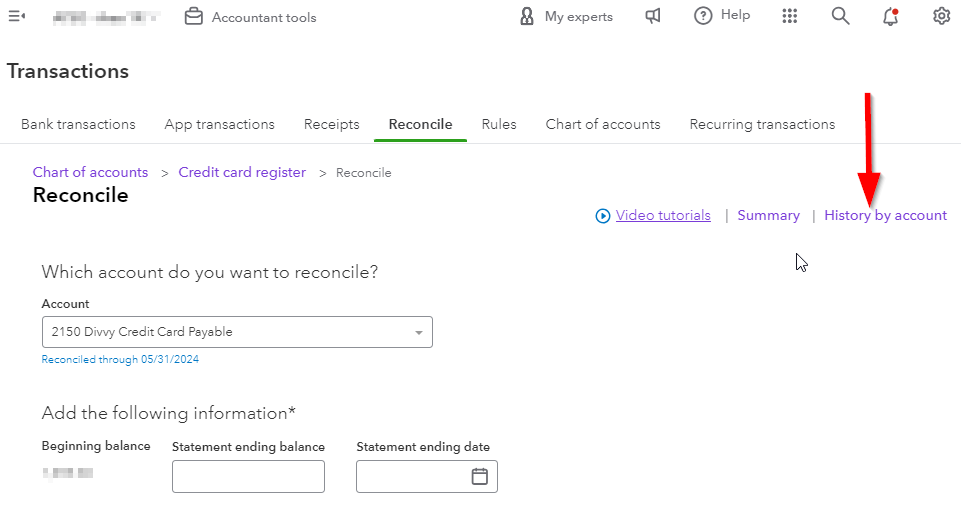Open the apps grid icon
This screenshot has width=961, height=509.
point(790,16)
